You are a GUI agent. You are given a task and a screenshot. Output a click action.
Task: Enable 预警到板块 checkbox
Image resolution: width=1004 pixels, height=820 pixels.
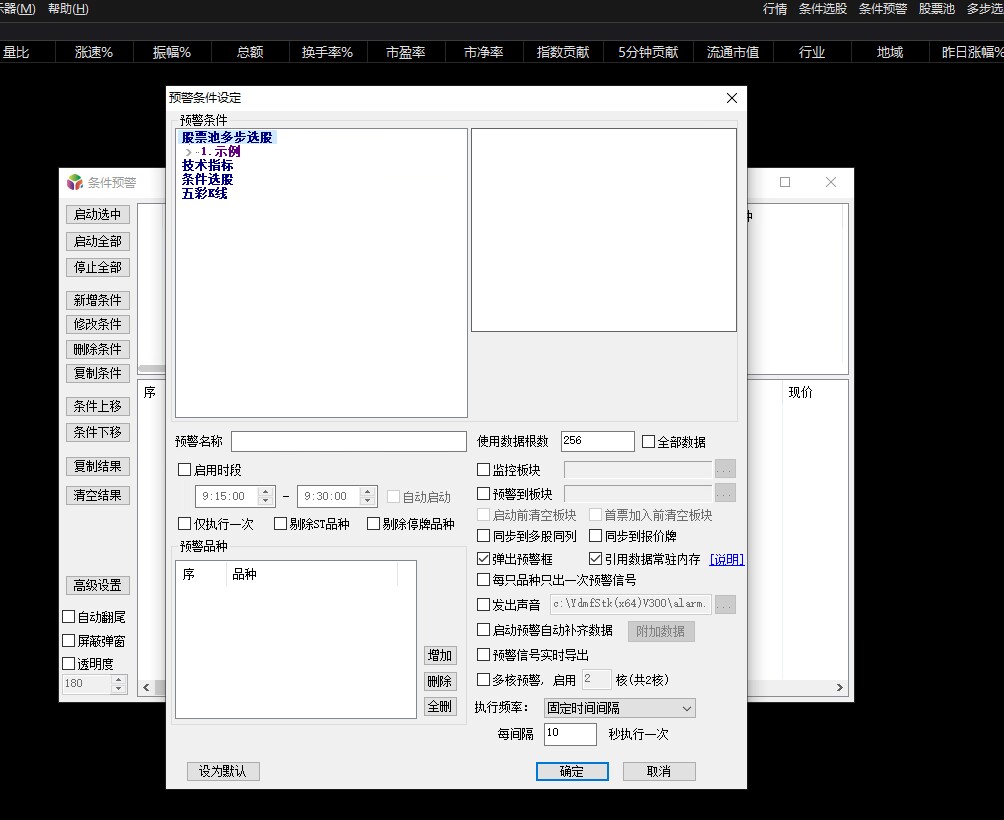click(483, 494)
